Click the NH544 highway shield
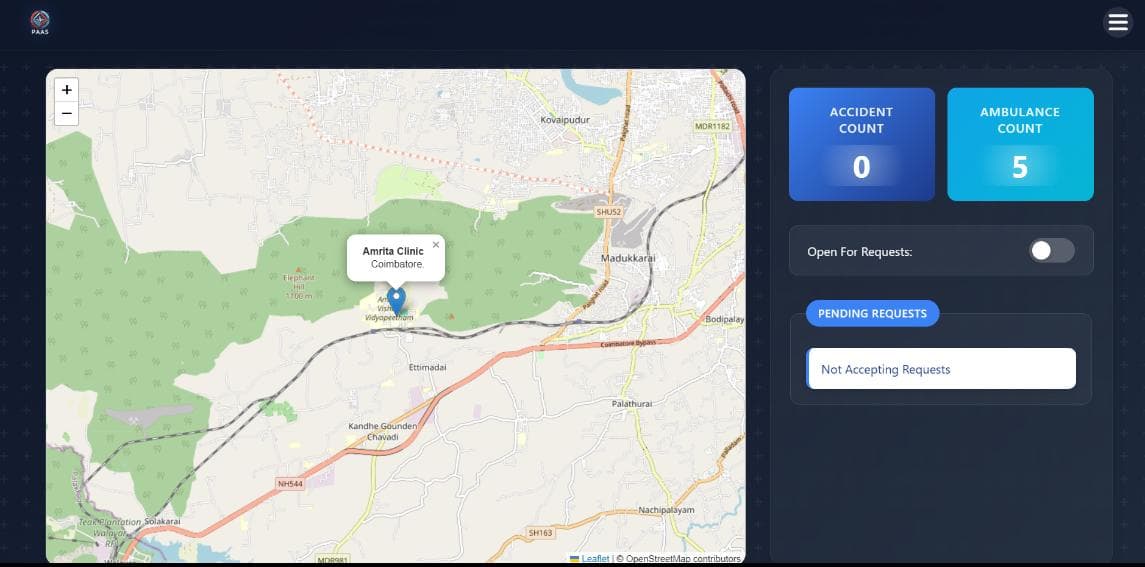The height and width of the screenshot is (567, 1145). (290, 484)
